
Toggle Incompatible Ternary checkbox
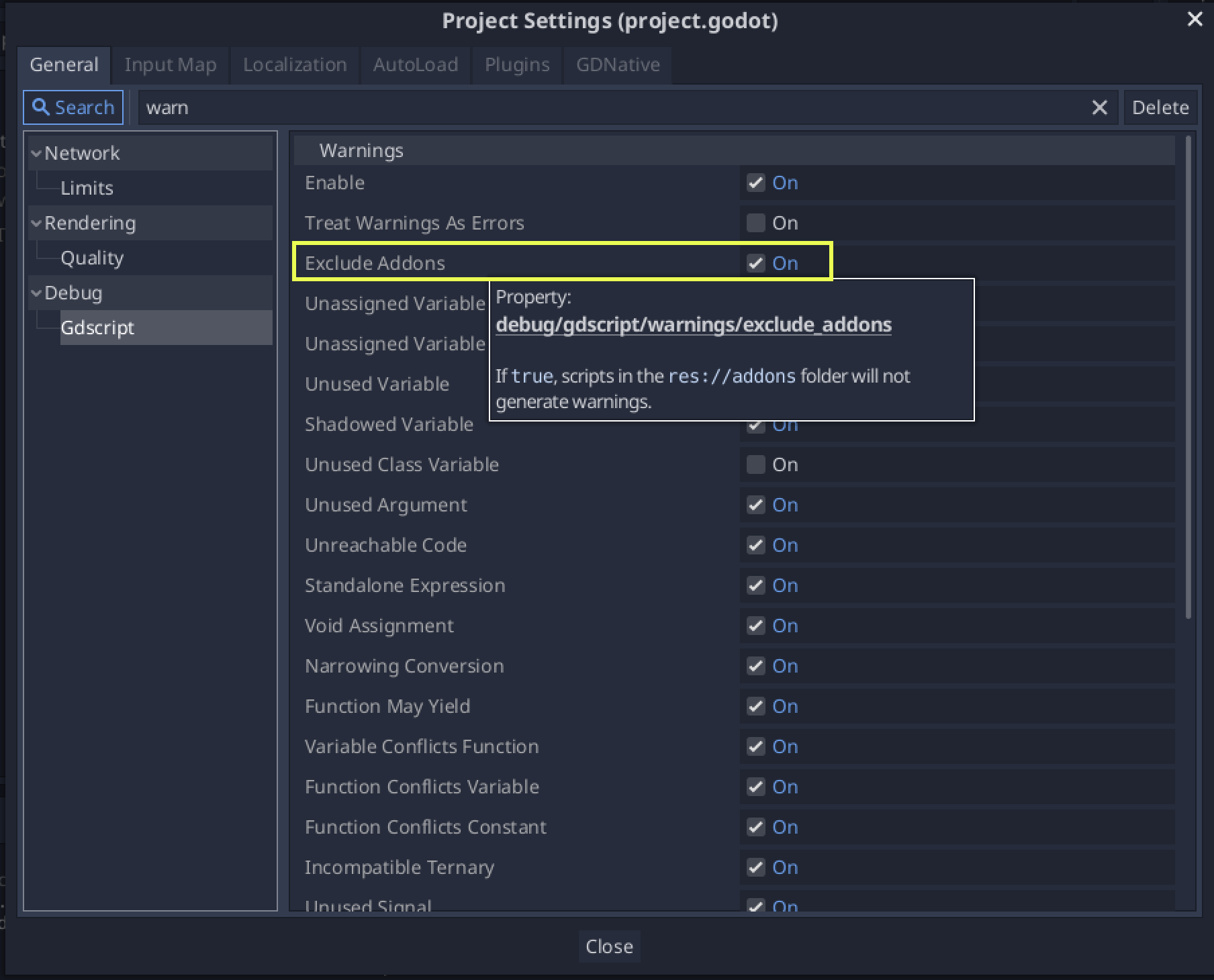click(756, 867)
